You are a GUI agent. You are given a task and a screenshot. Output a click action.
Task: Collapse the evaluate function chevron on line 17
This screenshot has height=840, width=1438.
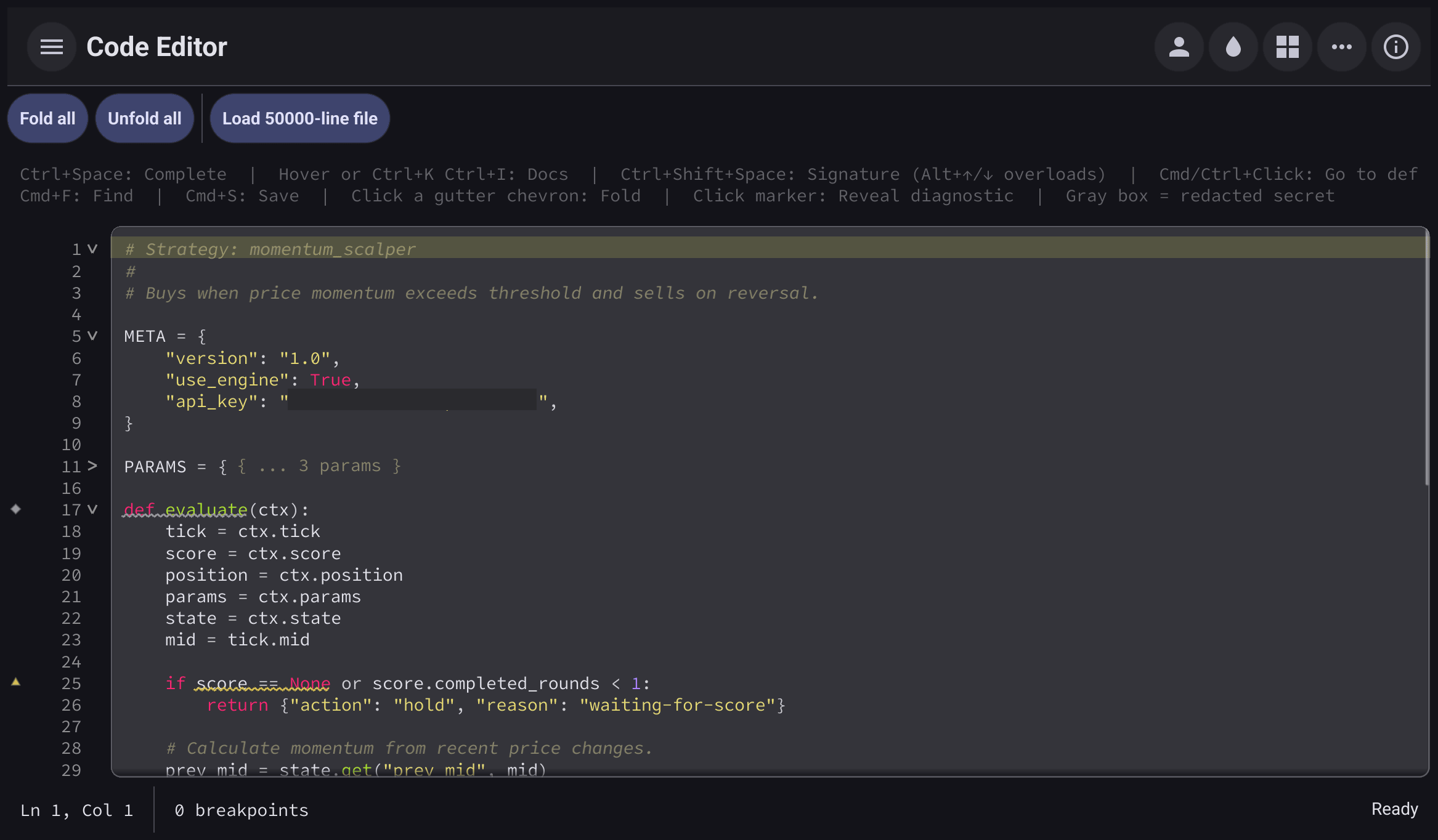[92, 509]
